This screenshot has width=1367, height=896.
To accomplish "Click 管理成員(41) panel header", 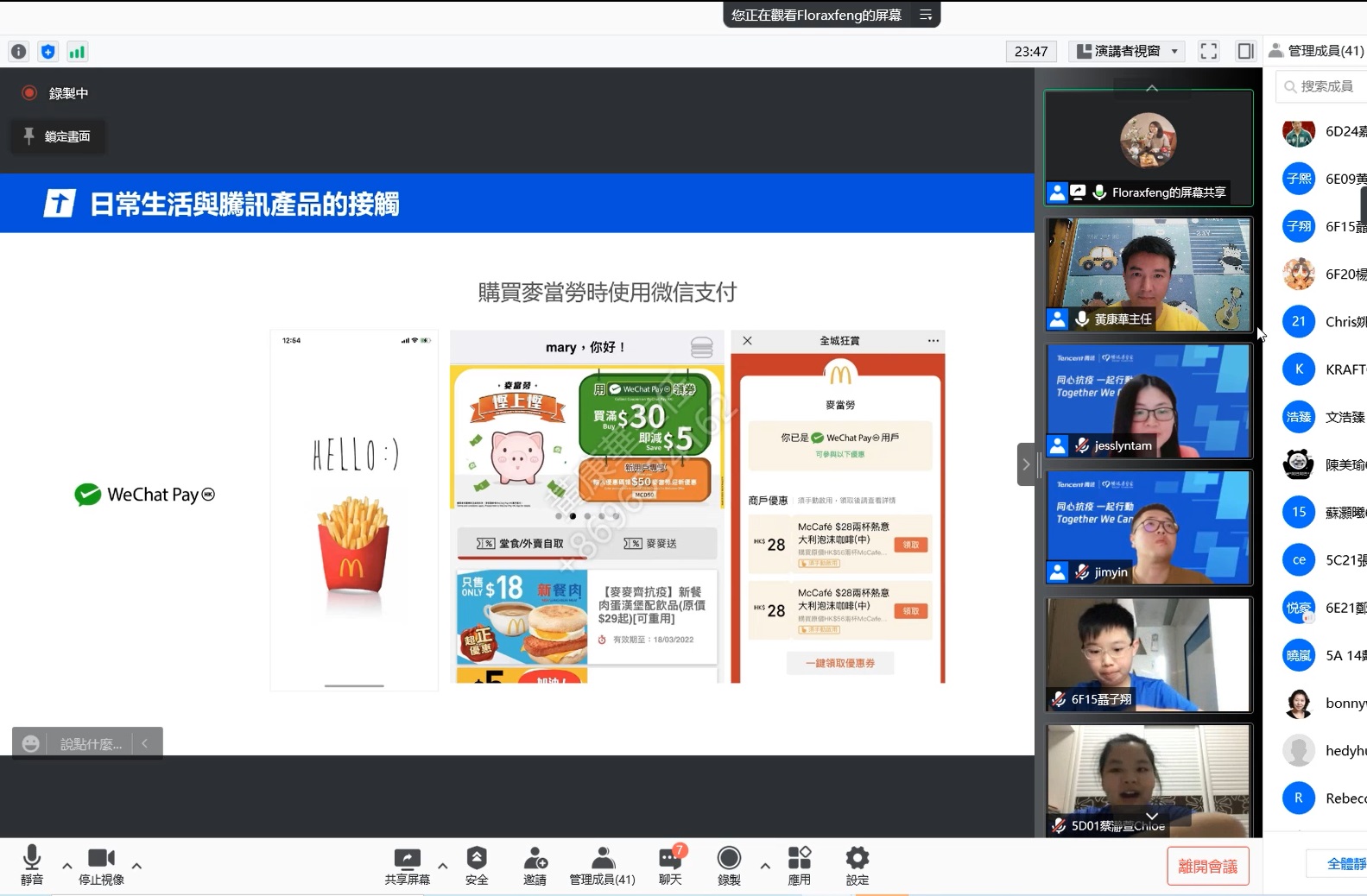I will [x=1317, y=51].
